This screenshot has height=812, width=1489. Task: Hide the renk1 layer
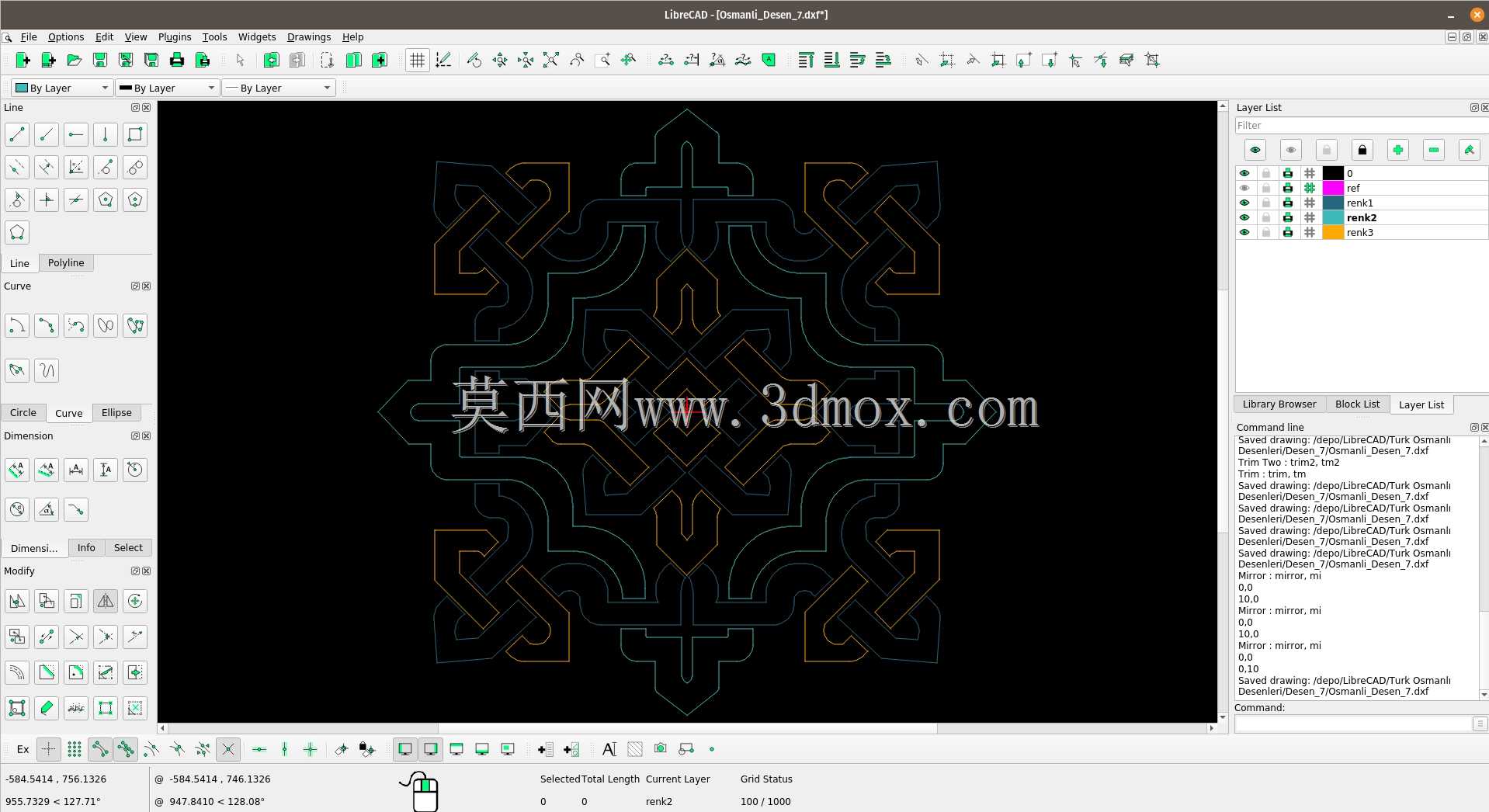click(x=1244, y=203)
